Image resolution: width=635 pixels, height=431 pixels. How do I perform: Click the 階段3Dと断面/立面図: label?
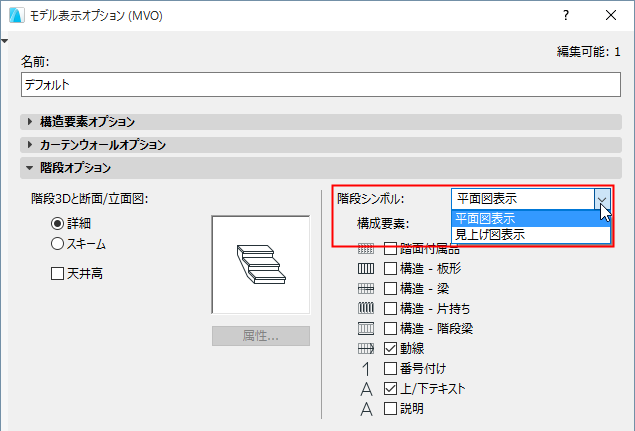tap(89, 199)
